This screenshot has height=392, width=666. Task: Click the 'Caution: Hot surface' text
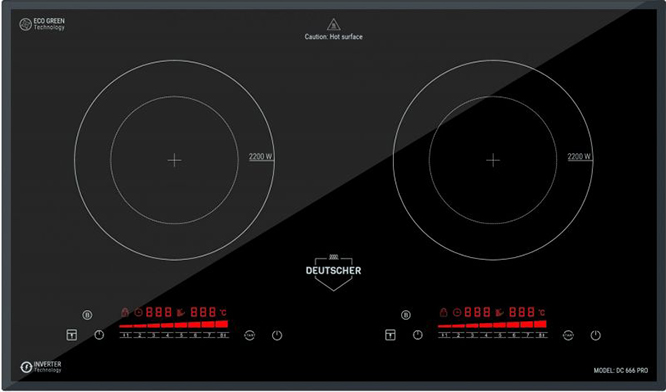click(333, 37)
